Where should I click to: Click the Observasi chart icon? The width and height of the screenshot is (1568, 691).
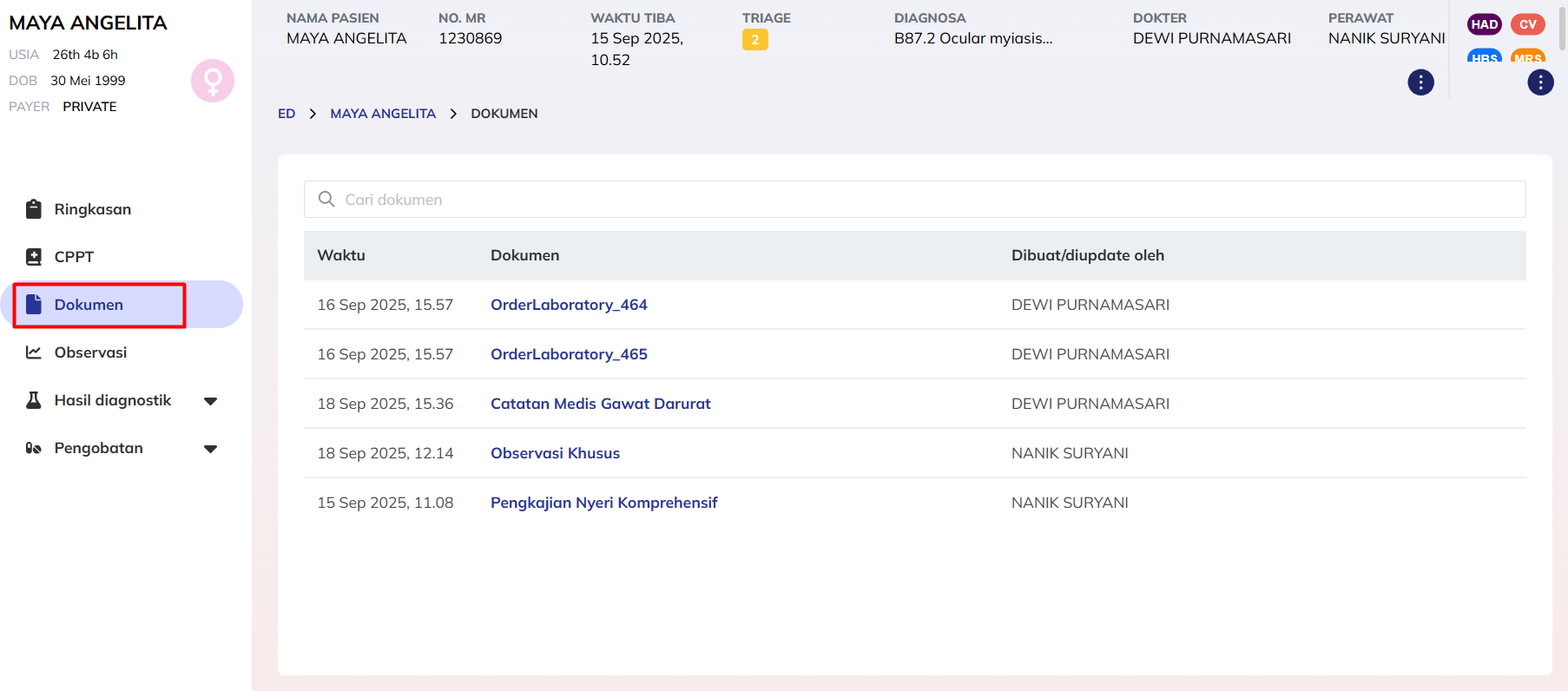coord(34,352)
